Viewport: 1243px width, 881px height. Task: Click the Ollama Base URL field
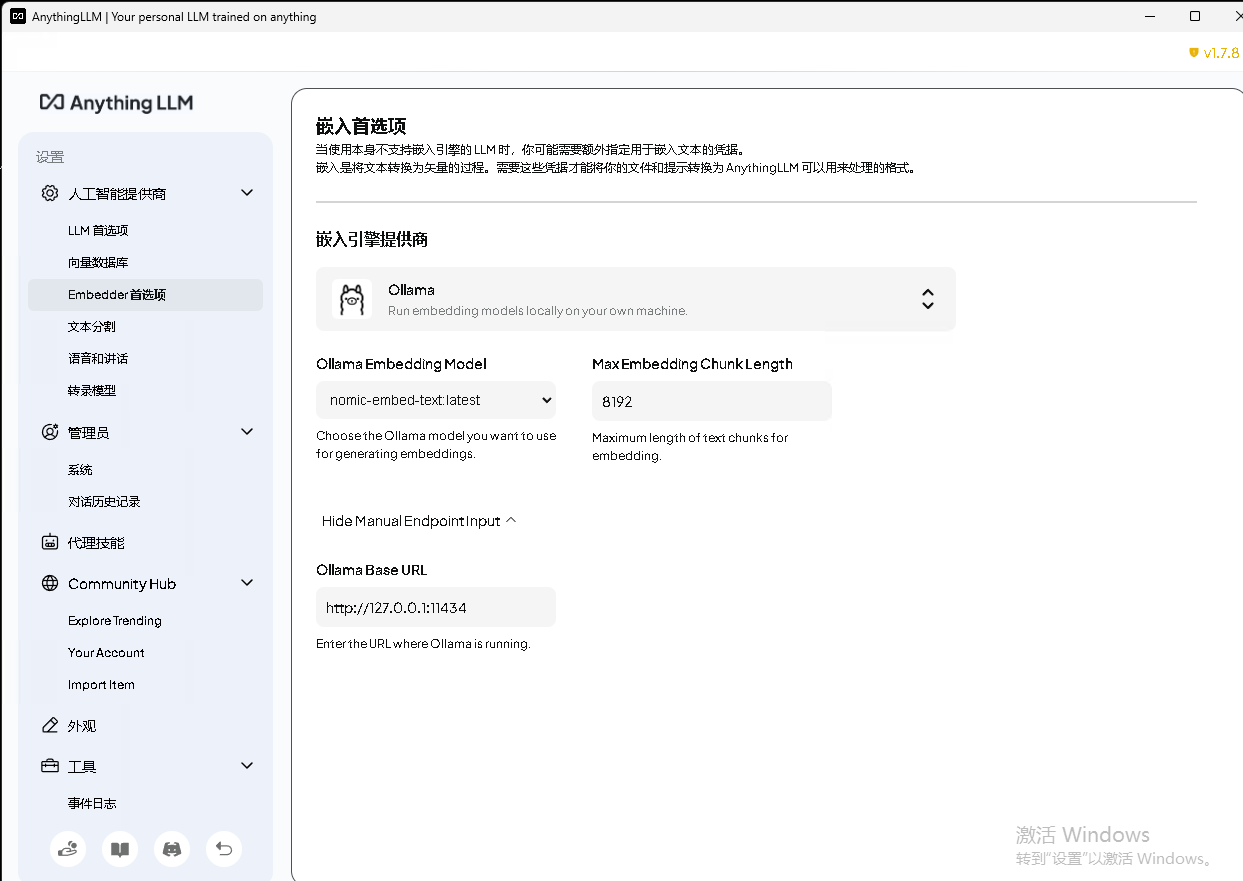click(x=436, y=607)
